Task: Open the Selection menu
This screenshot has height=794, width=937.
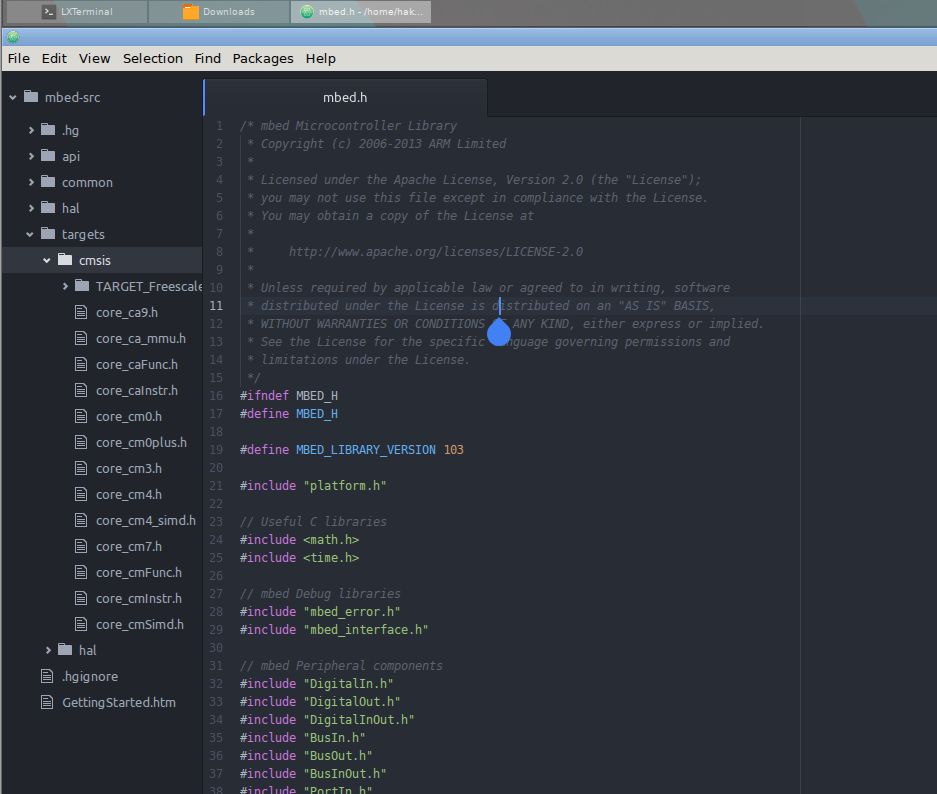Action: tap(152, 58)
